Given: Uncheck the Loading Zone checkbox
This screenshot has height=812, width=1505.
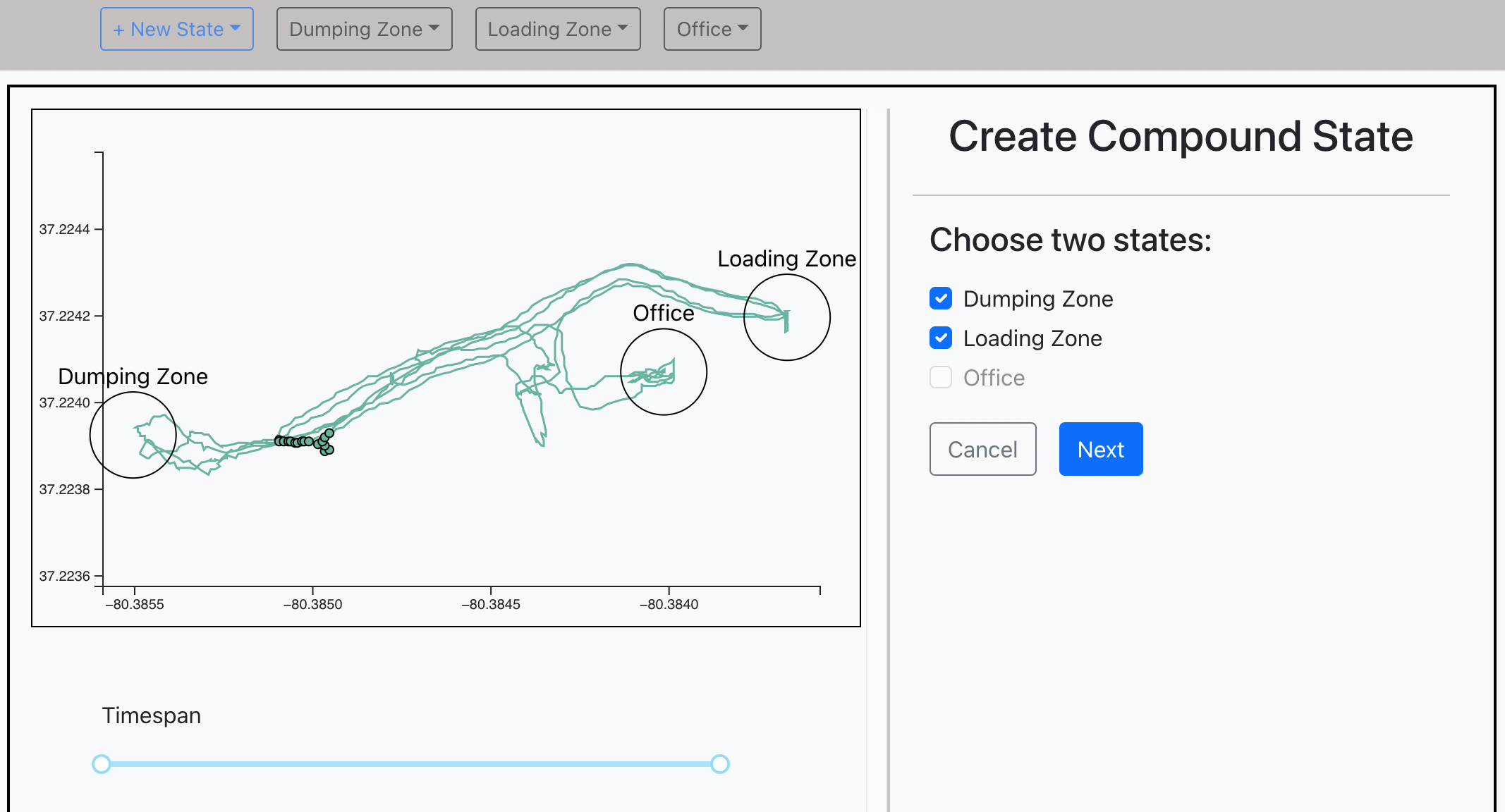Looking at the screenshot, I should [940, 338].
